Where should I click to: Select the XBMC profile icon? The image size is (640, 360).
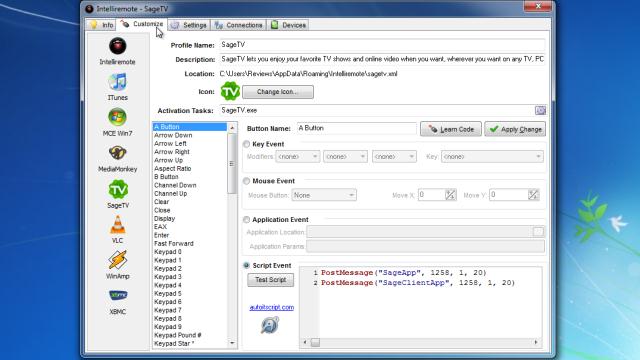click(x=118, y=295)
